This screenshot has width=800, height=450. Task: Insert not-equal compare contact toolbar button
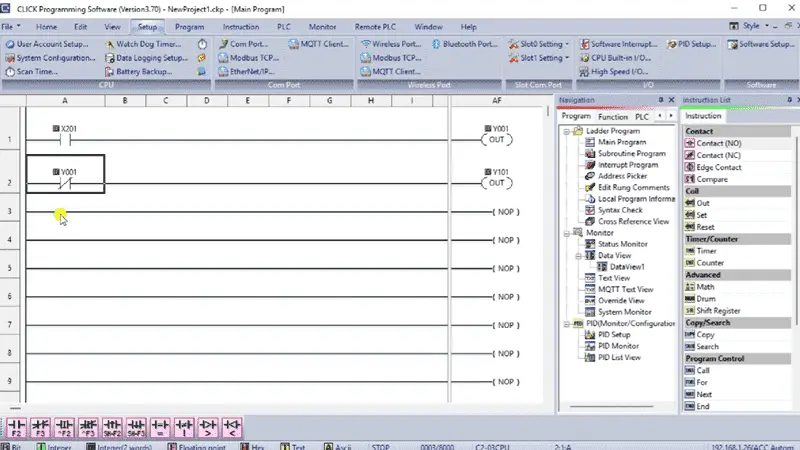pos(184,428)
